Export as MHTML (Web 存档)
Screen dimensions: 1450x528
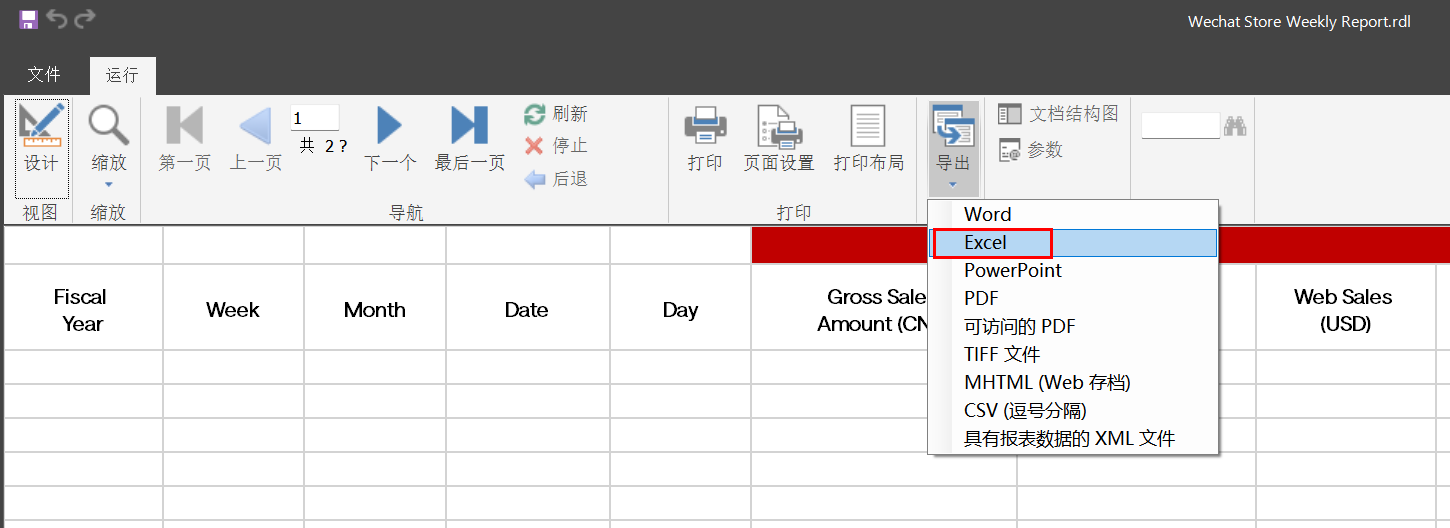1073,382
